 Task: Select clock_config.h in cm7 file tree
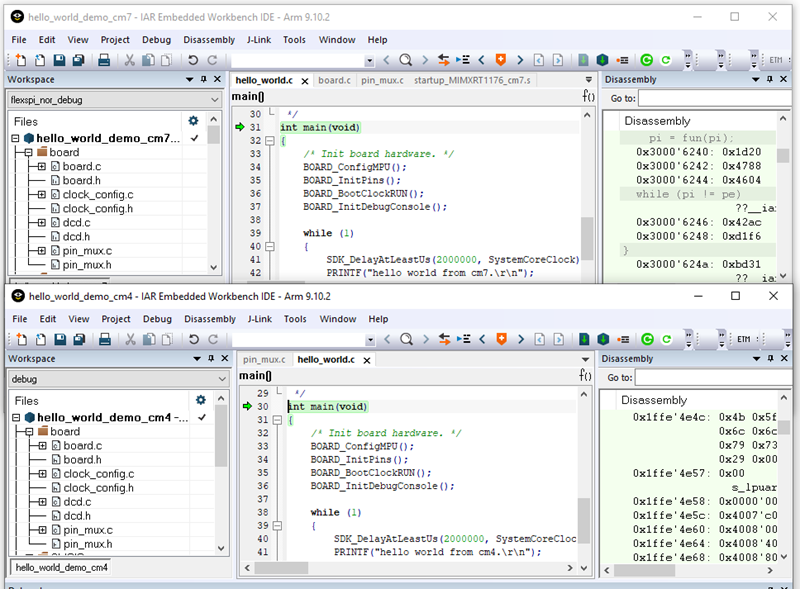(97, 209)
